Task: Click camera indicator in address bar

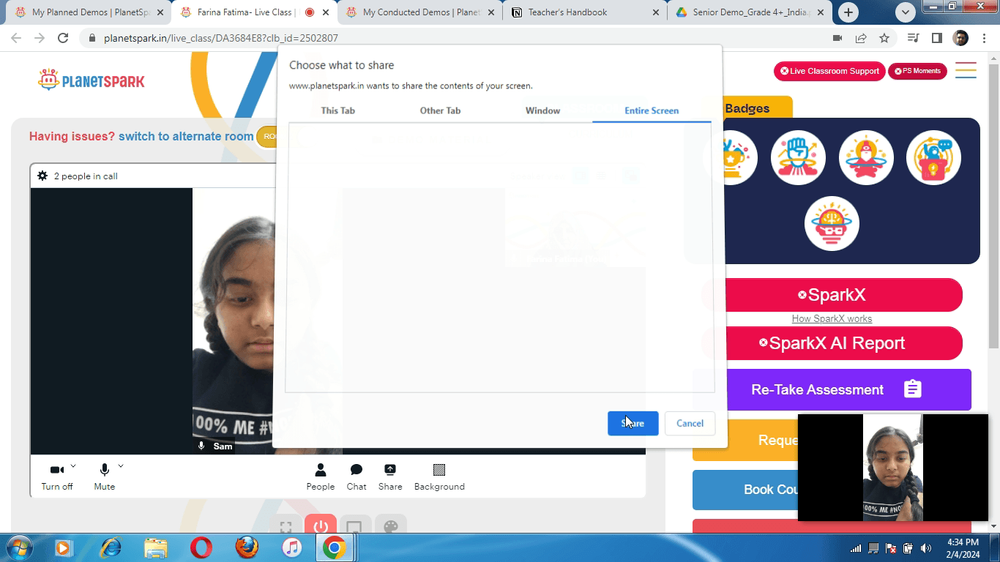Action: [x=837, y=38]
